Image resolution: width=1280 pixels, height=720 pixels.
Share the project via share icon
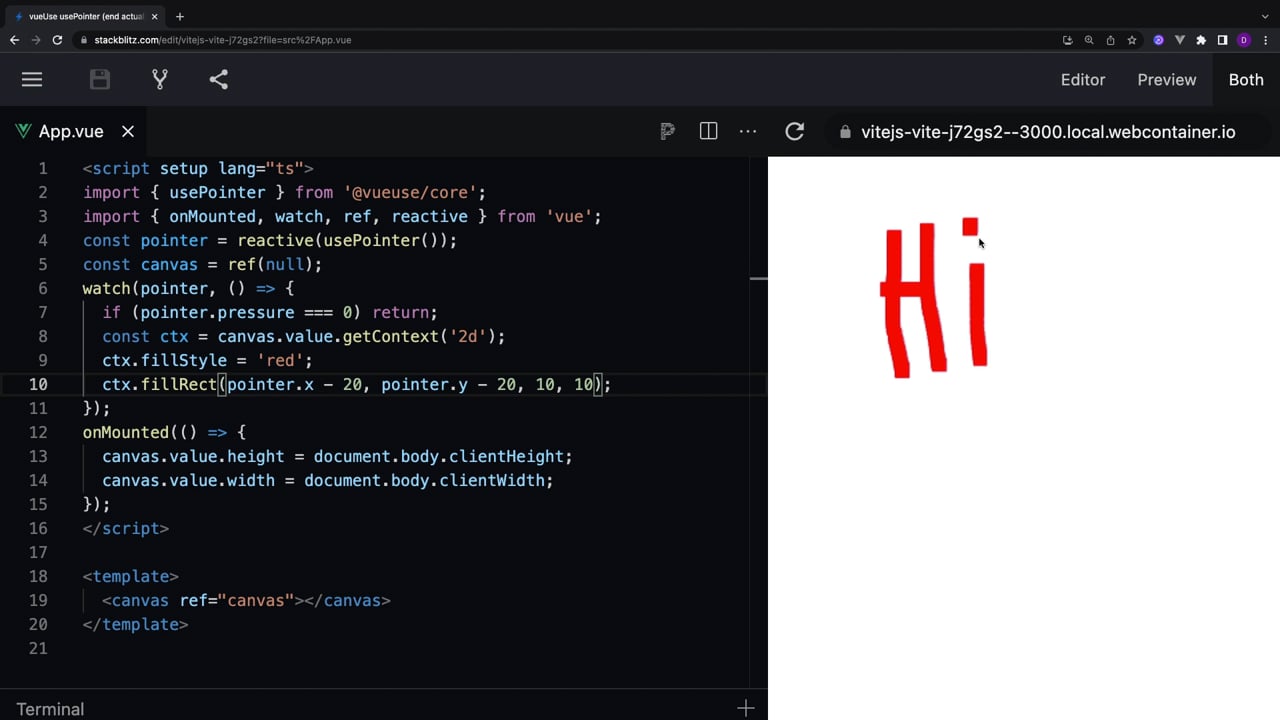coord(219,79)
